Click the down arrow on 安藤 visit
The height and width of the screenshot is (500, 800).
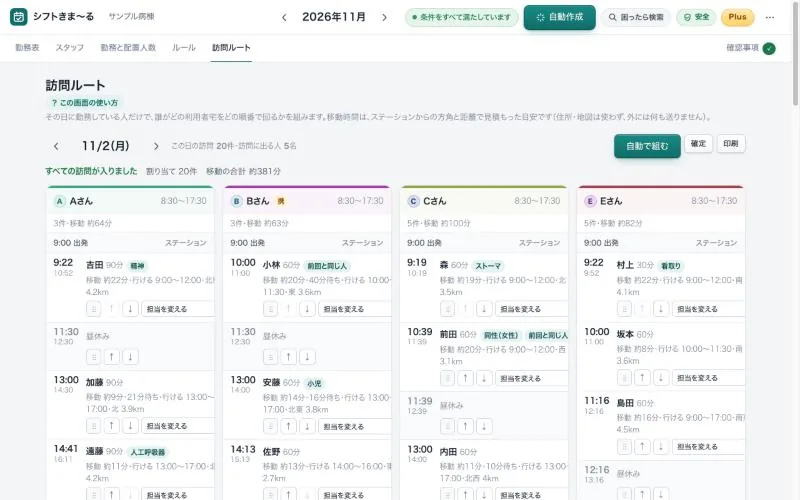[x=307, y=426]
